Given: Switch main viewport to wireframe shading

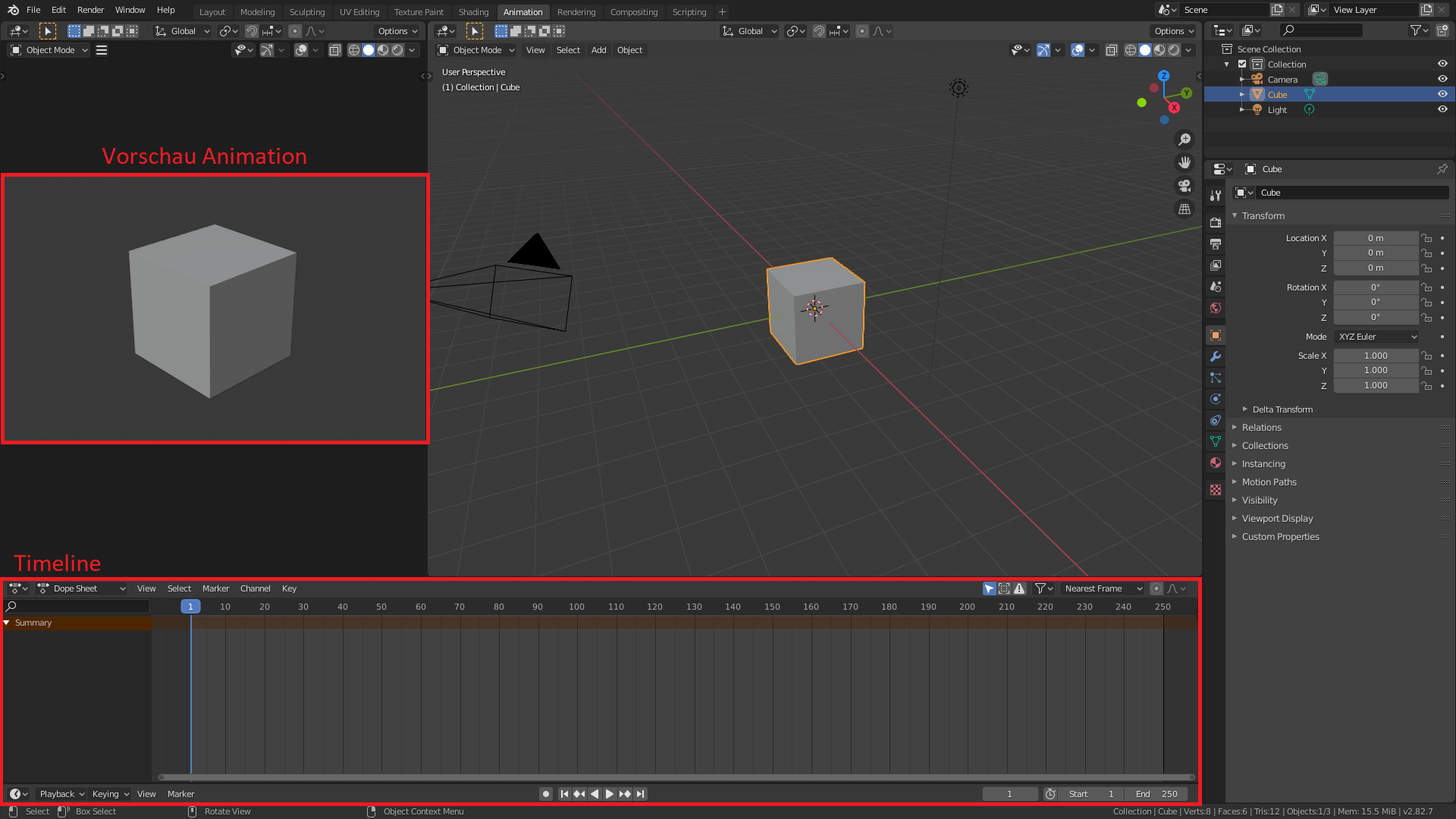Looking at the screenshot, I should coord(1131,50).
